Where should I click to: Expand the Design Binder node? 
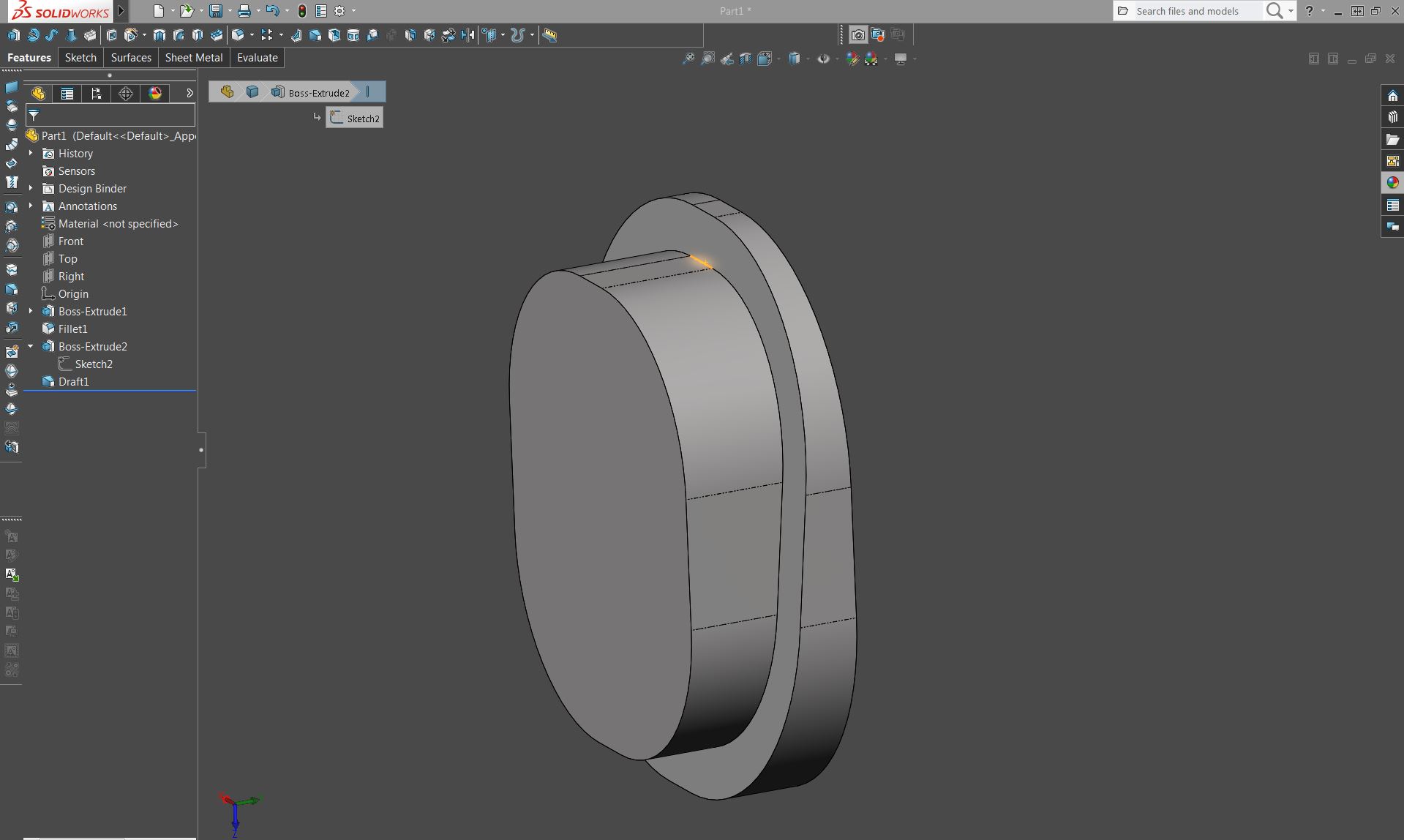tap(31, 188)
